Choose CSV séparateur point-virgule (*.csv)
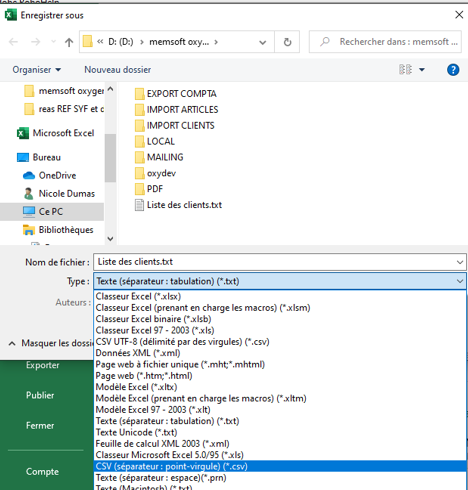Image resolution: width=468 pixels, height=490 pixels. 280,466
